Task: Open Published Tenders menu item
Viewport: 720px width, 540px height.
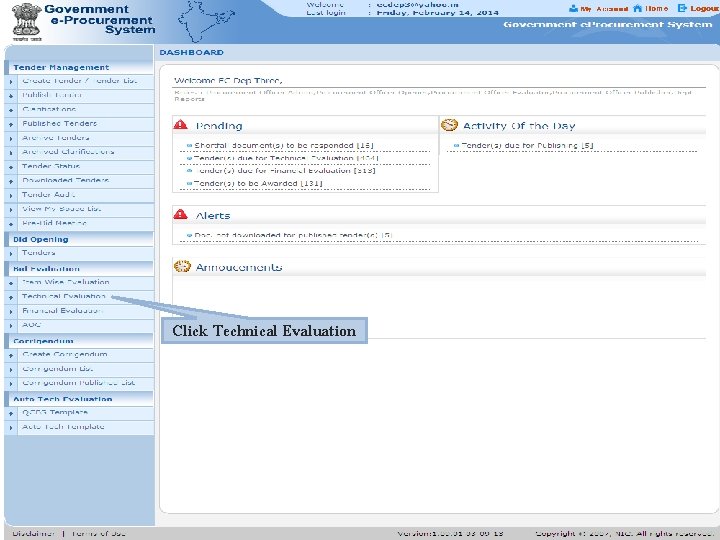Action: [60, 124]
